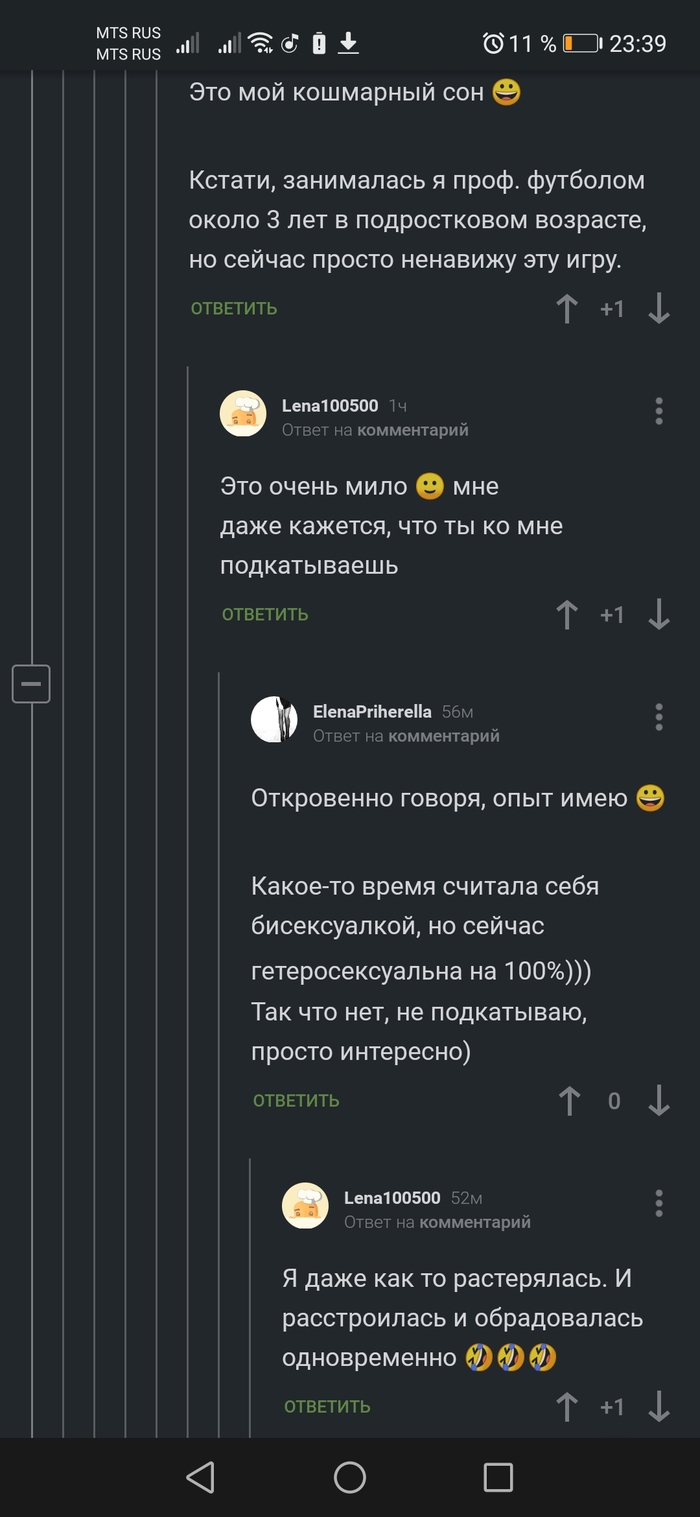Upvote Lena100500's "Я даже как то растерялась" comment
Image resolution: width=700 pixels, height=1517 pixels.
pyautogui.click(x=567, y=1407)
